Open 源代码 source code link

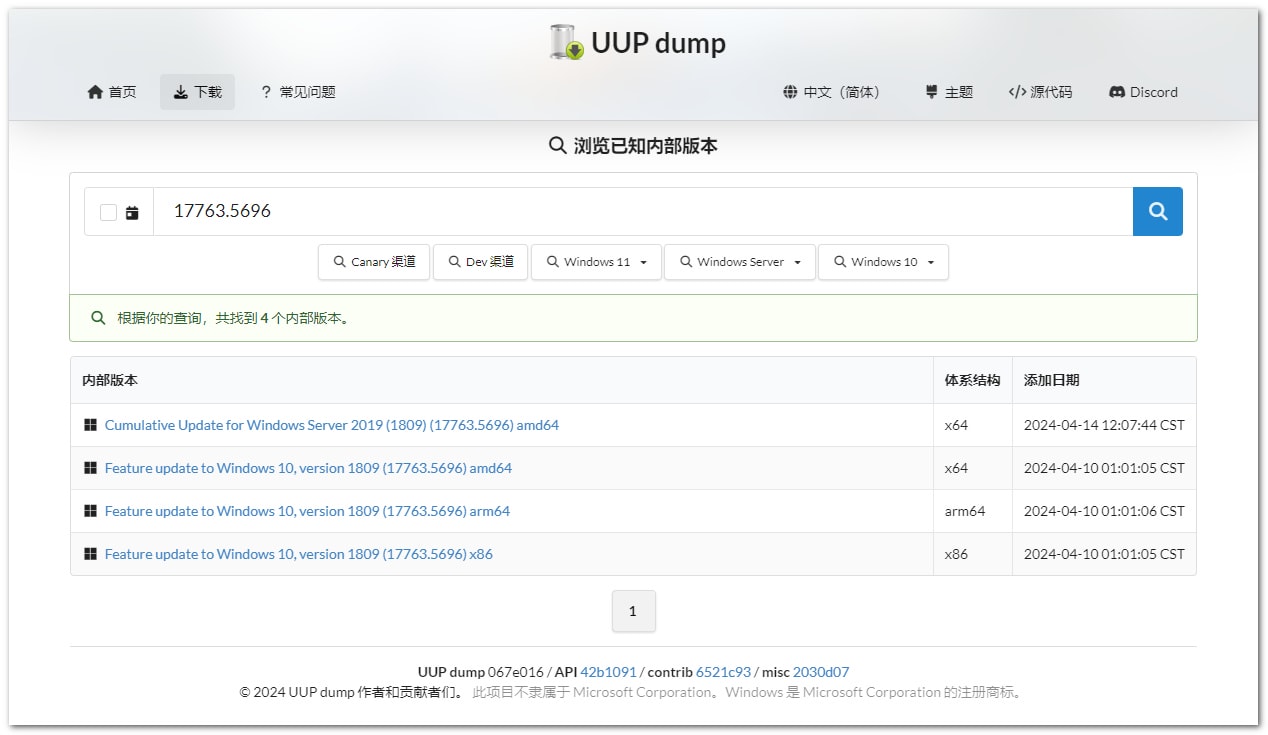pyautogui.click(x=1040, y=92)
